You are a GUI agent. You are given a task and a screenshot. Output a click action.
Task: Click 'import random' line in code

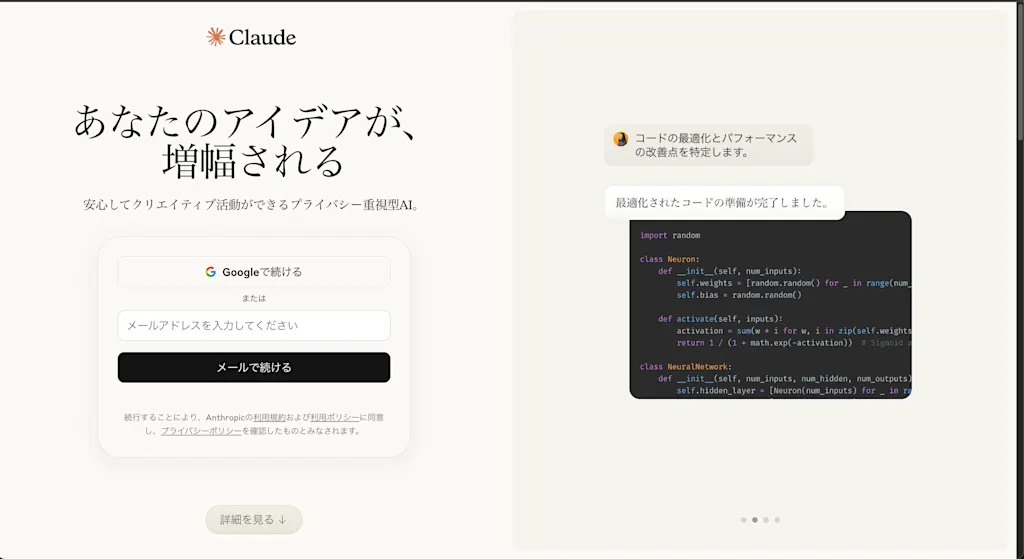(x=670, y=235)
